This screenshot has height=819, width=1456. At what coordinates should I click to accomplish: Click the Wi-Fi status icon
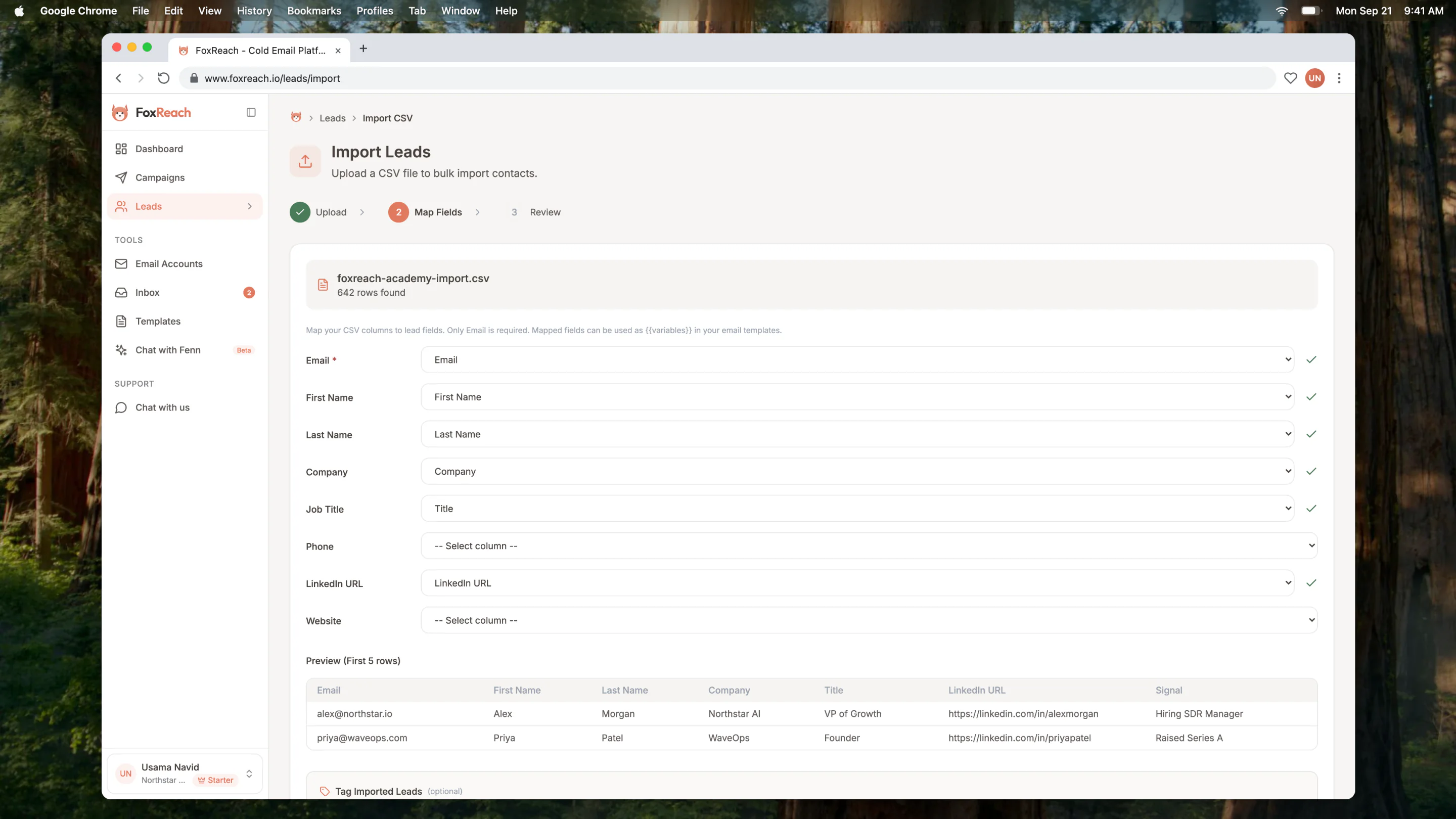tap(1282, 11)
